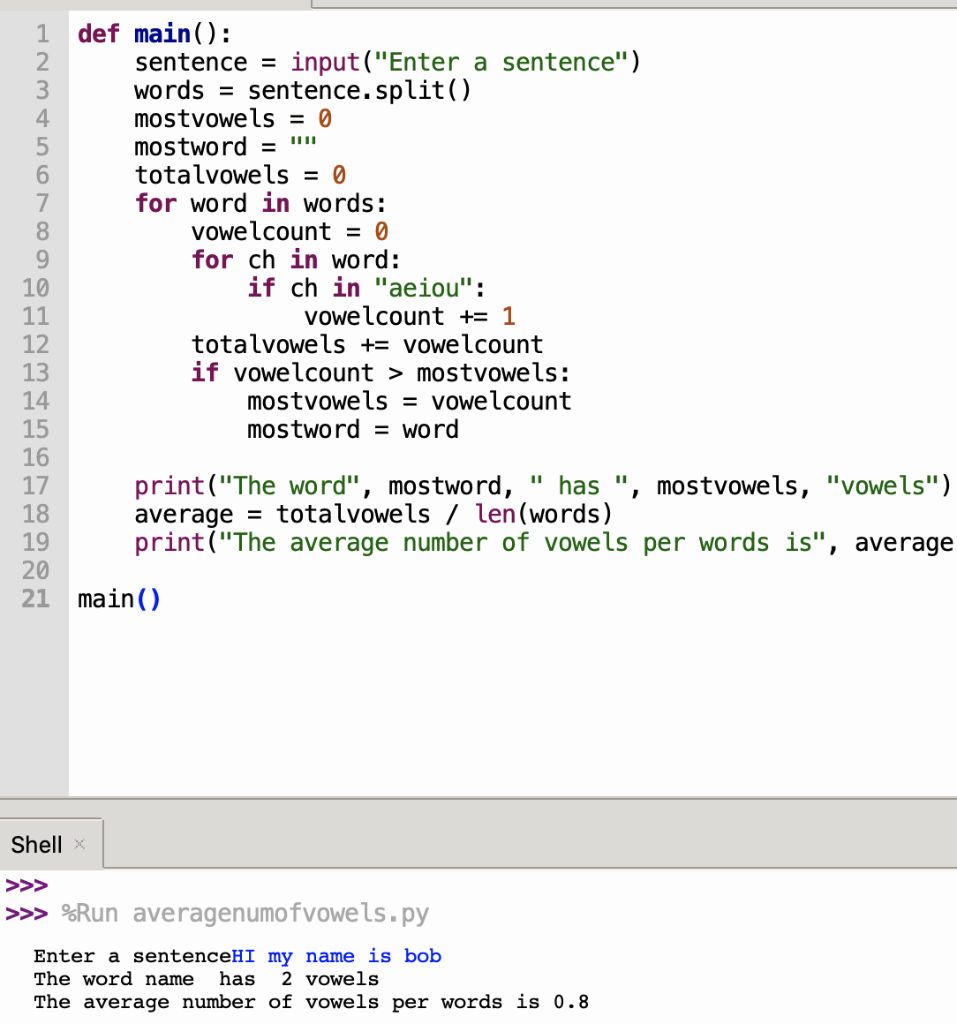Viewport: 957px width, 1024px height.
Task: Click 'if vowelcount > mostvowels:' on line 13
Action: (x=380, y=372)
